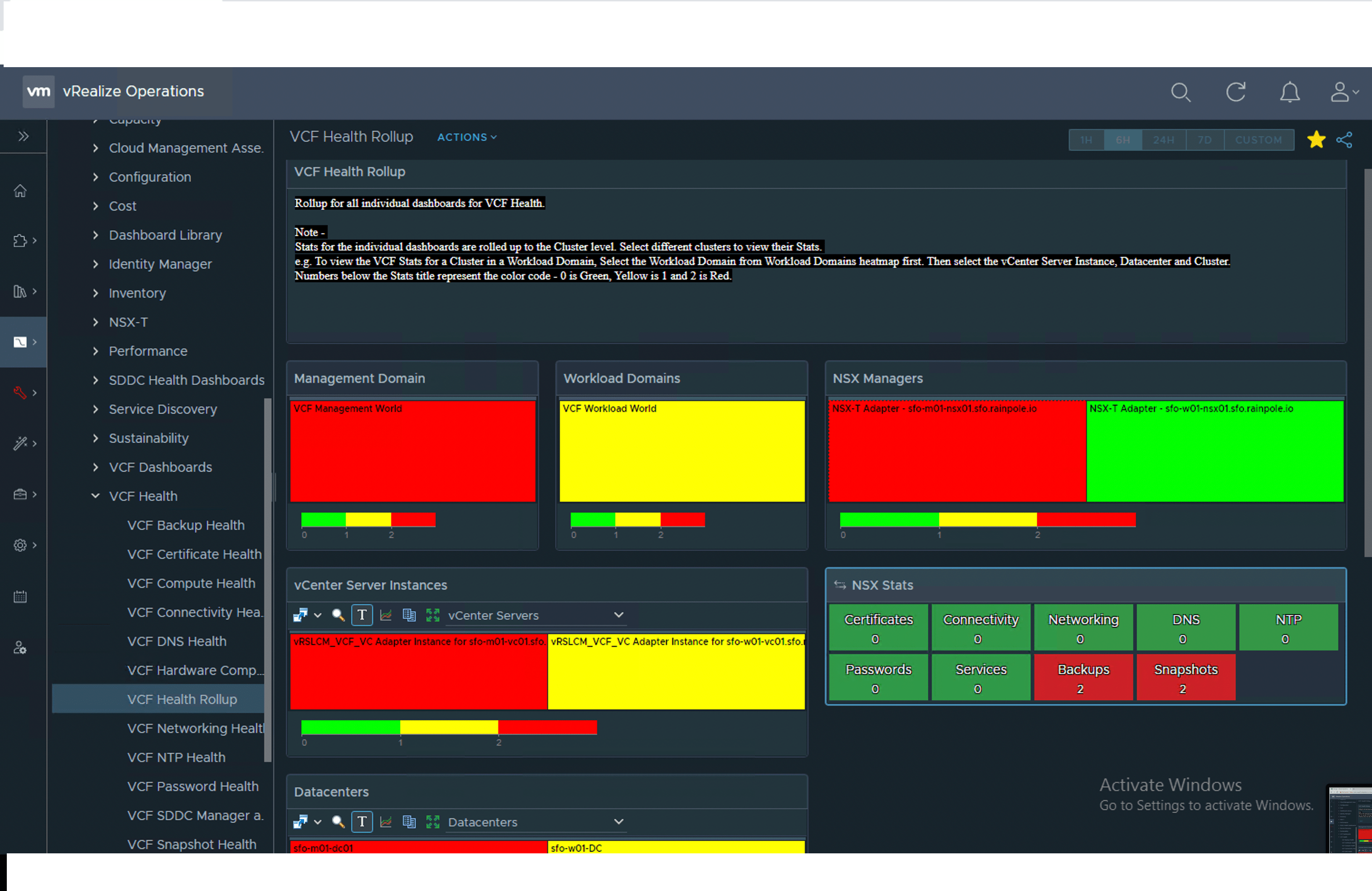Expand the left navigation rail with double-chevron
This screenshot has width=1372, height=891.
[x=23, y=137]
